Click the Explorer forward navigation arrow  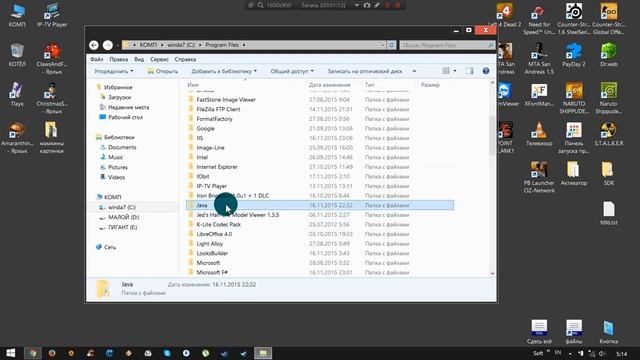click(108, 45)
